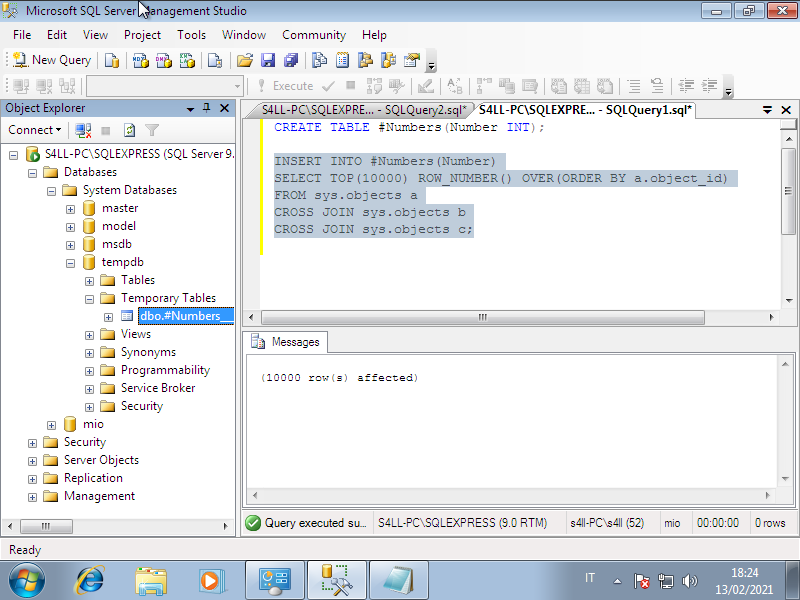Click Comment out selected lines icon
This screenshot has width=800, height=600.
coord(634,86)
